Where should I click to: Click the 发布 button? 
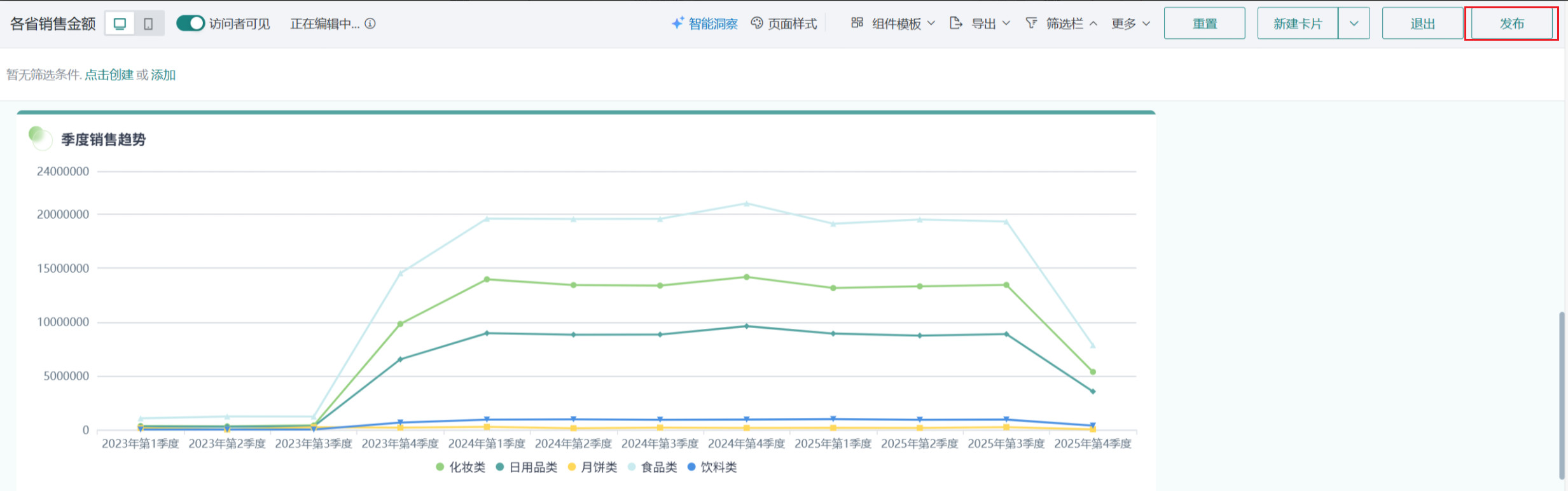[1511, 24]
